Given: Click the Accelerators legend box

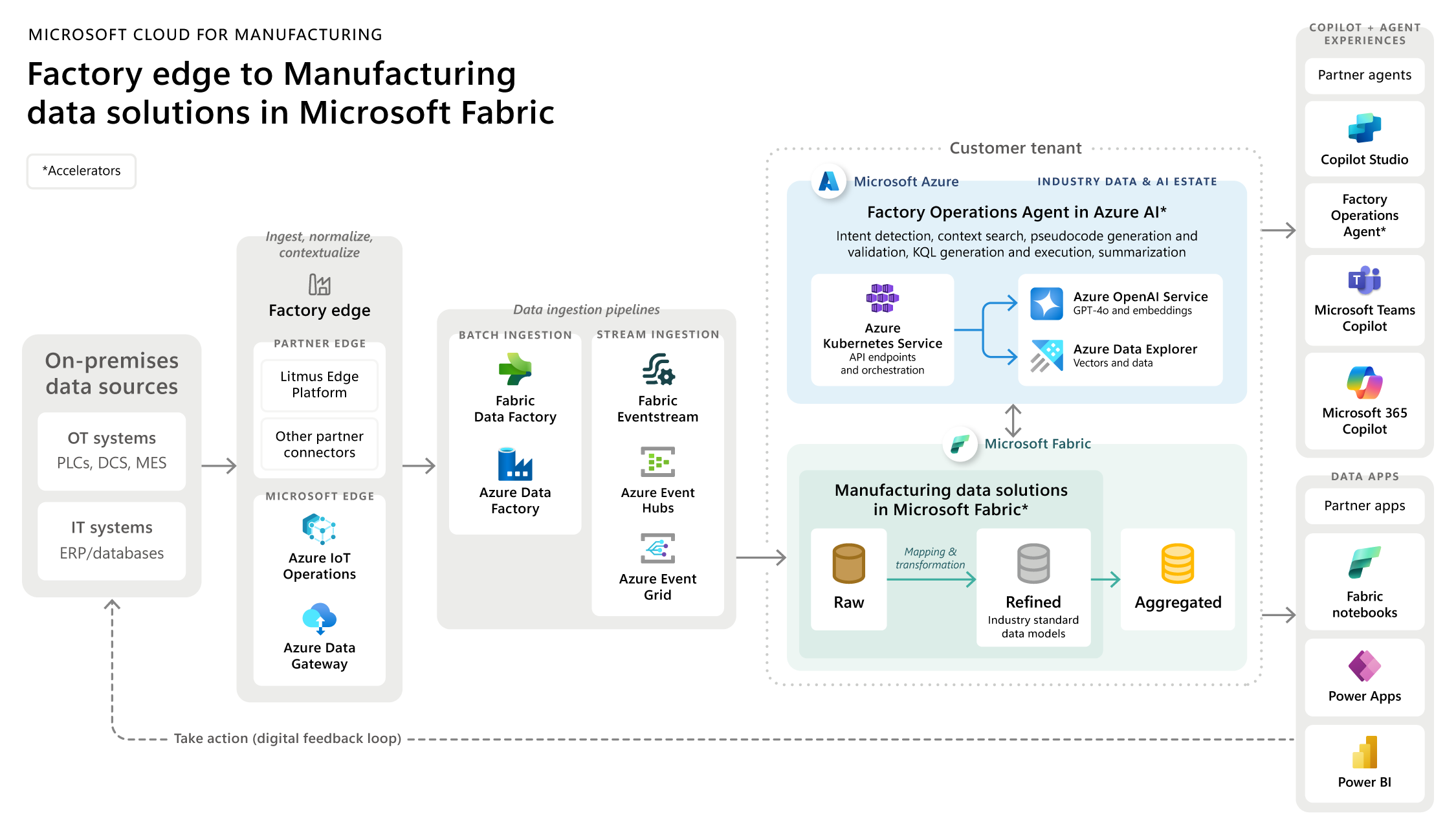Looking at the screenshot, I should [82, 171].
